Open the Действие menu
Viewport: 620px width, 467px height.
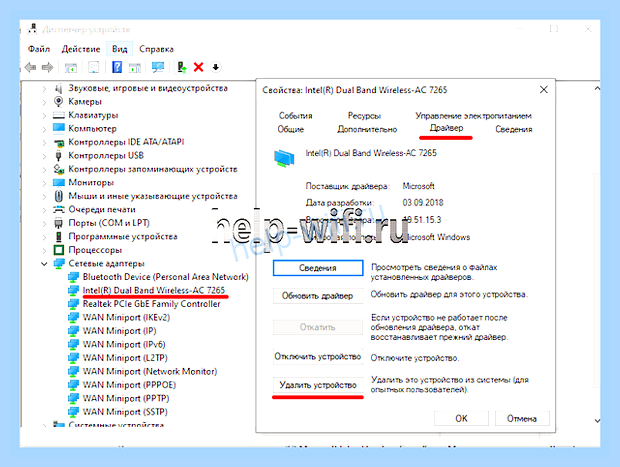(x=81, y=49)
